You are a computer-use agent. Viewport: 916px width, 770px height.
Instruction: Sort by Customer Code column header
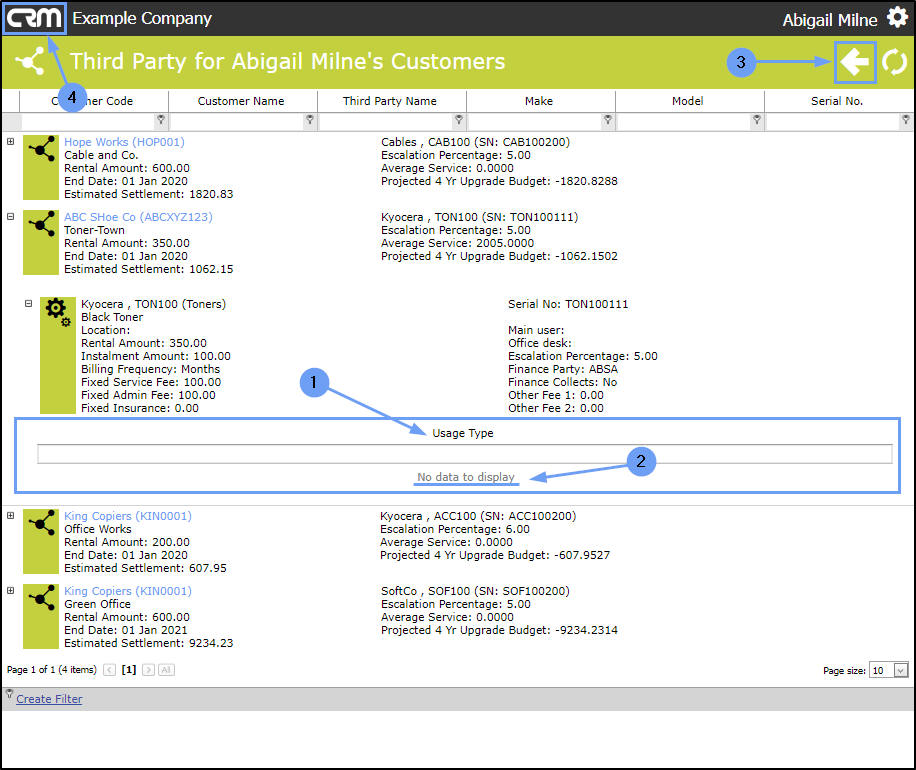(x=93, y=101)
